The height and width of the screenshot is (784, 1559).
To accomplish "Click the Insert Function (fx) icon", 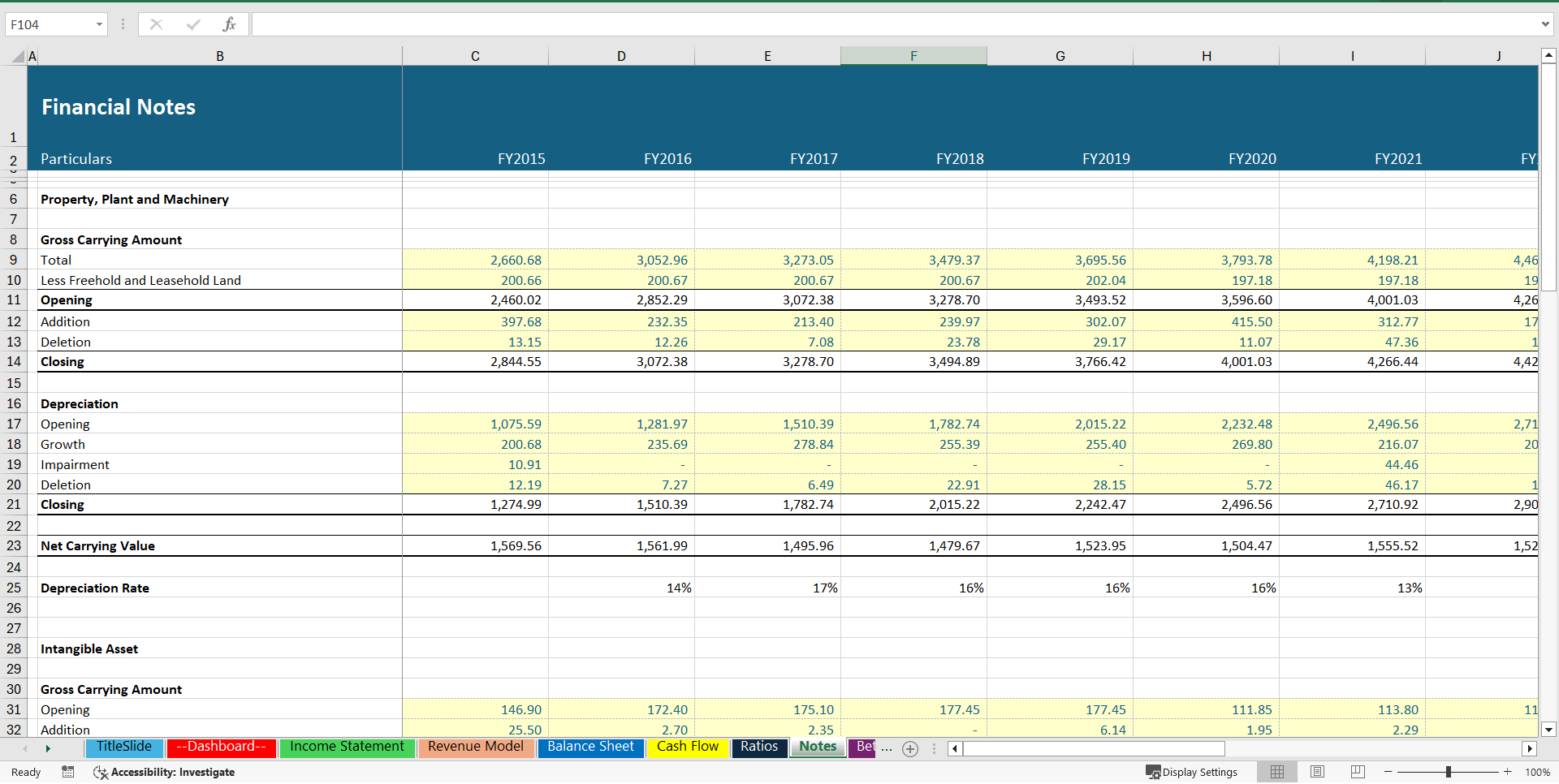I will (230, 24).
